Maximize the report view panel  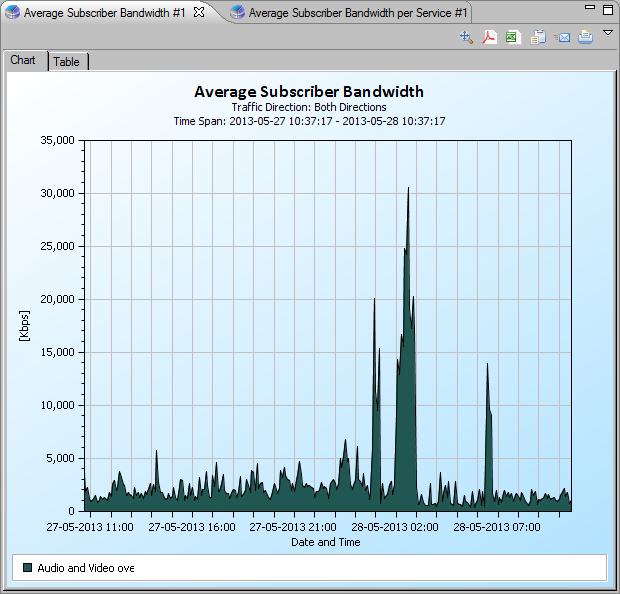pyautogui.click(x=607, y=9)
